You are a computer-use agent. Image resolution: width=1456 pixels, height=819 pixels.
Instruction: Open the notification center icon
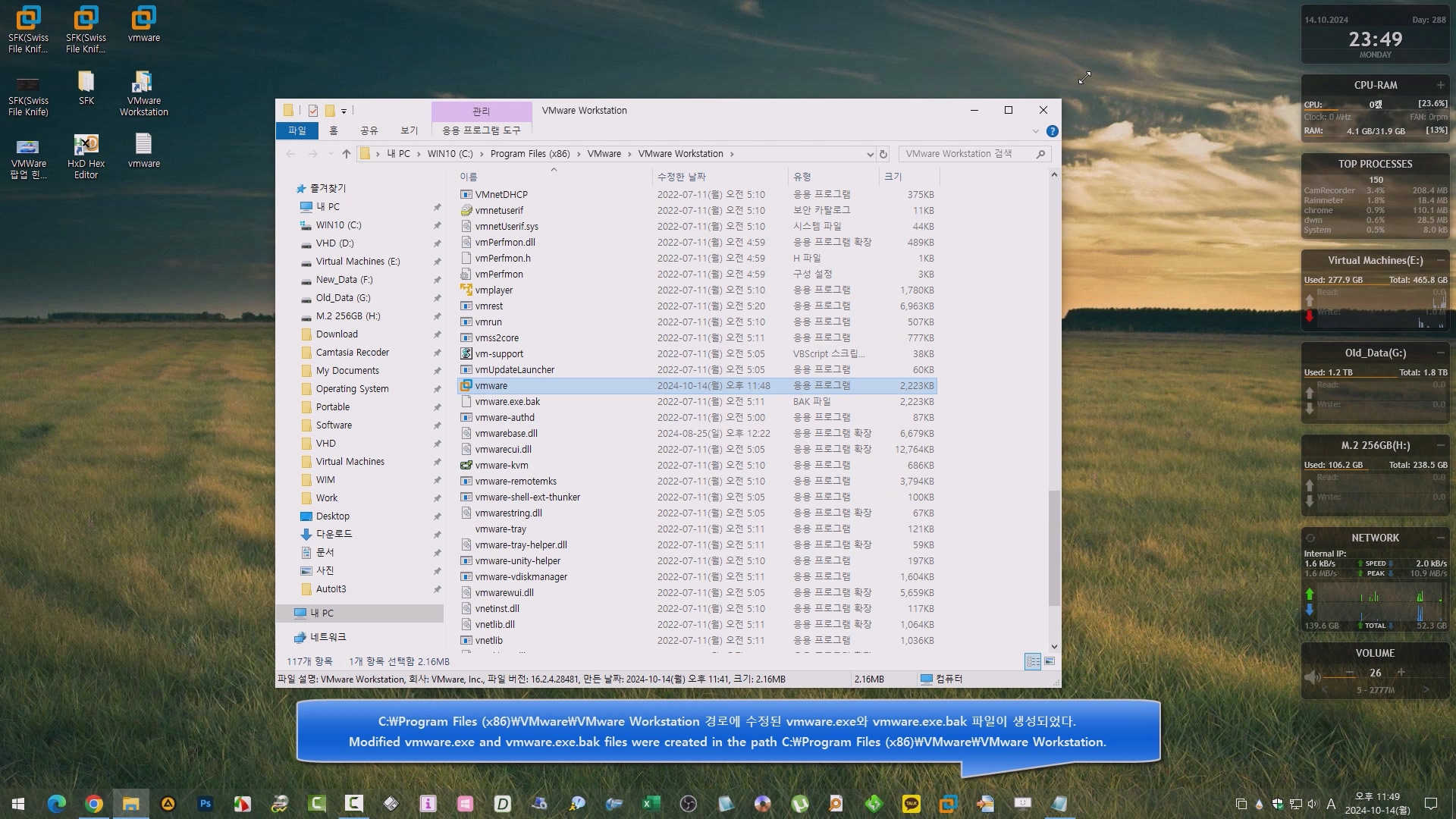click(x=1431, y=803)
